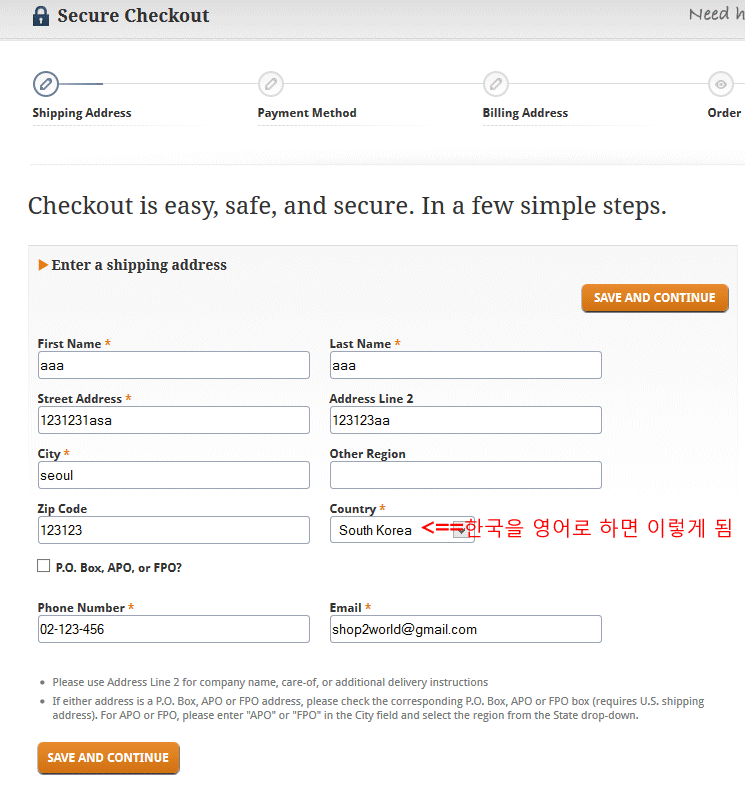
Task: Edit the Email address field
Action: tap(466, 629)
